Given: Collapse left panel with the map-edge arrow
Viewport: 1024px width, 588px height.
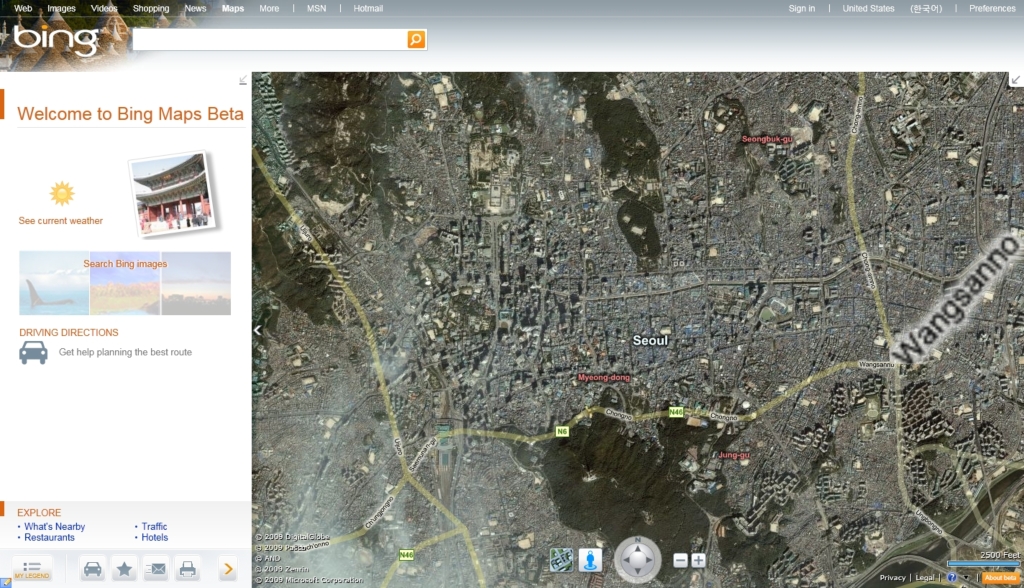Looking at the screenshot, I should [x=257, y=331].
